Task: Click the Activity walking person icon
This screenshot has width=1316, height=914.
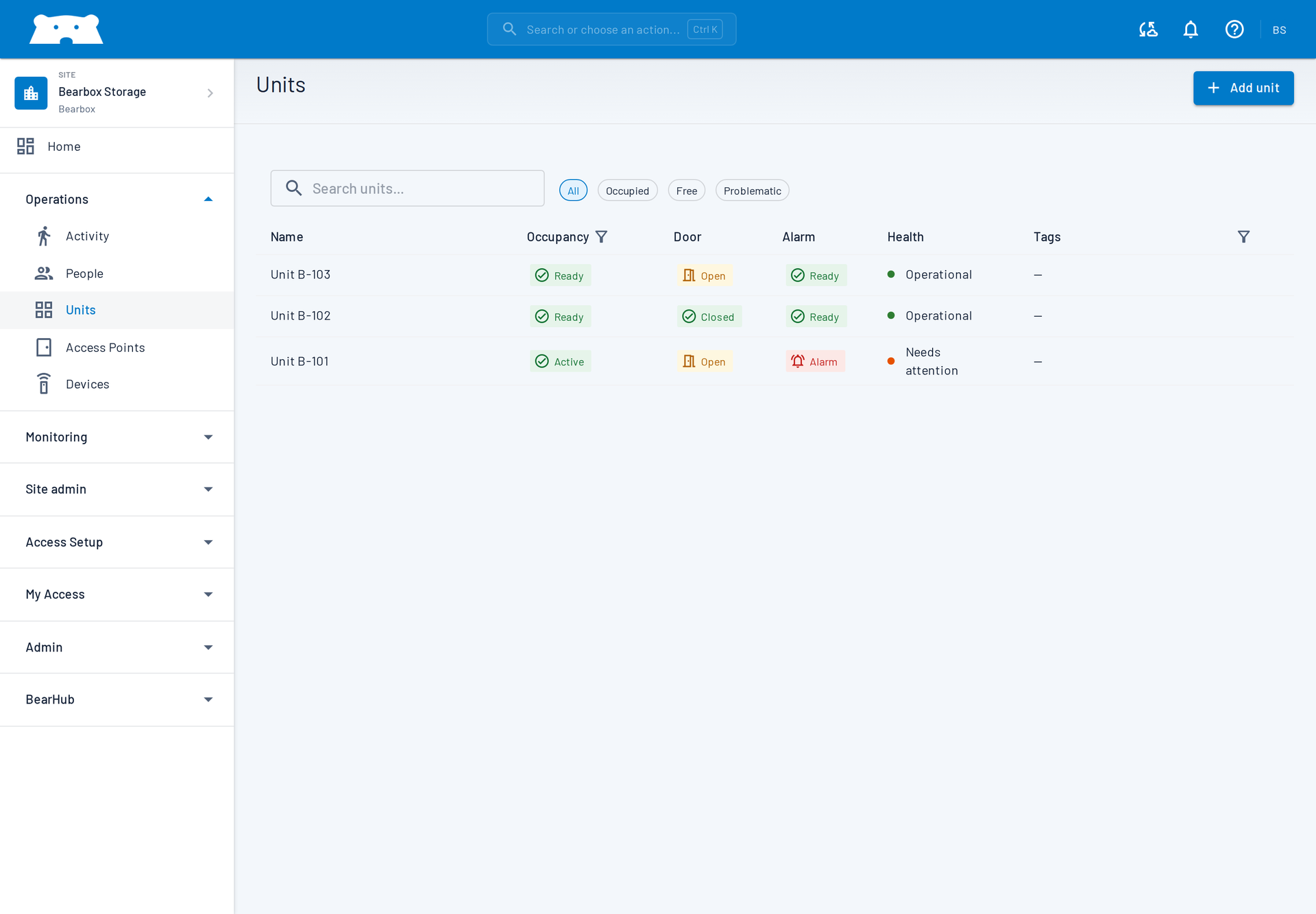Action: point(44,236)
